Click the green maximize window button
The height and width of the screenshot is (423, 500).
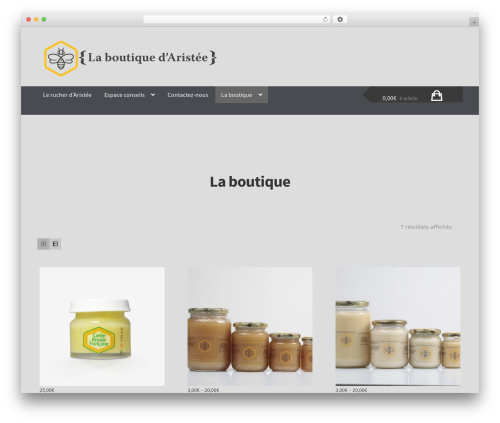44,20
